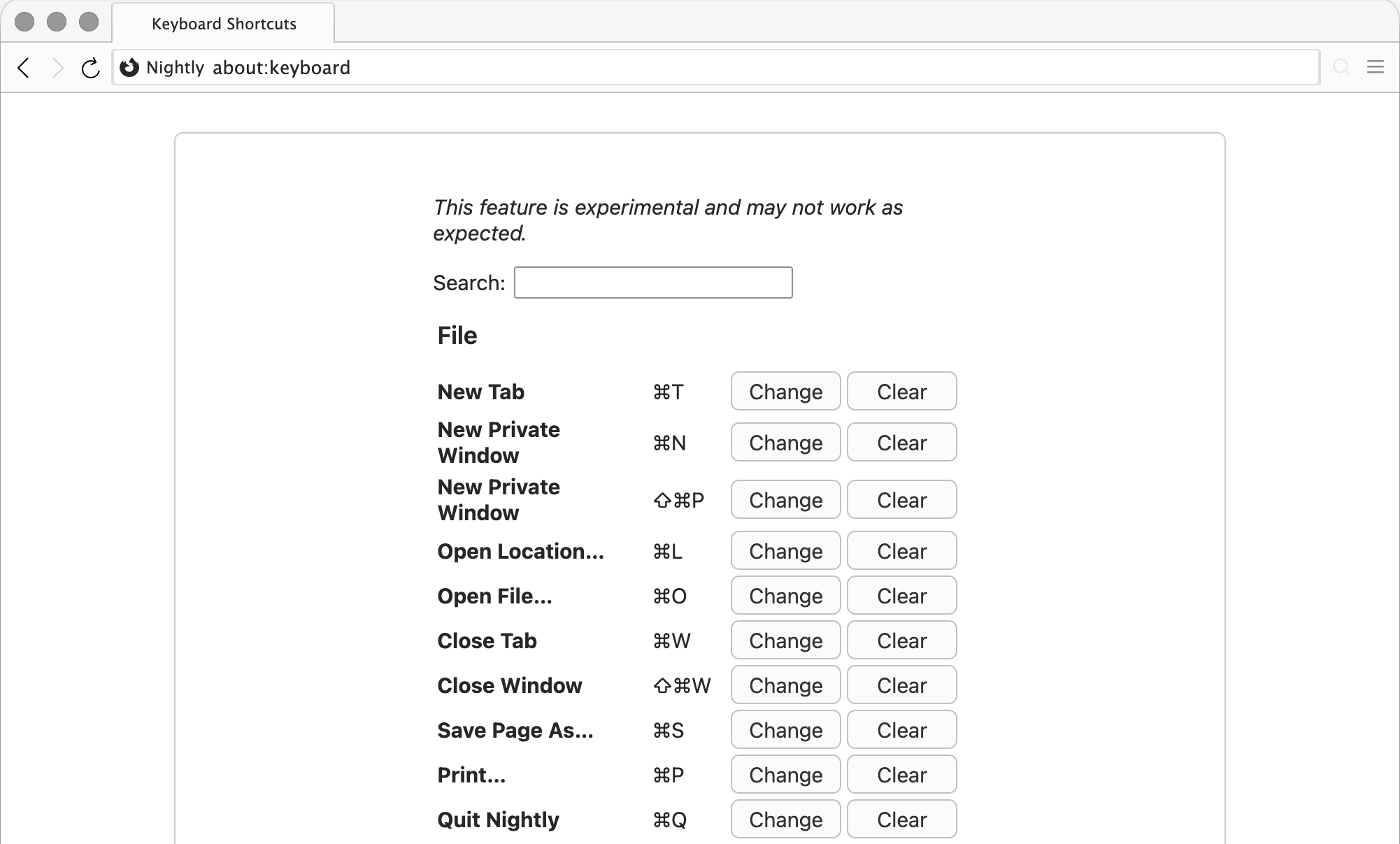Select the Keyboard Shortcuts tab
The height and width of the screenshot is (844, 1400).
click(224, 24)
